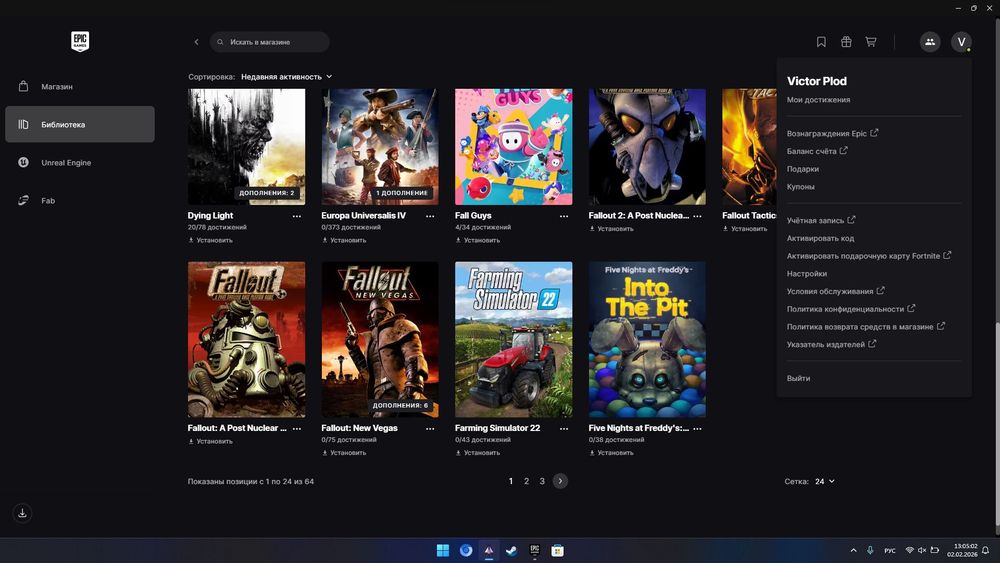Click the Windows Start button
The image size is (1000, 563).
[443, 550]
